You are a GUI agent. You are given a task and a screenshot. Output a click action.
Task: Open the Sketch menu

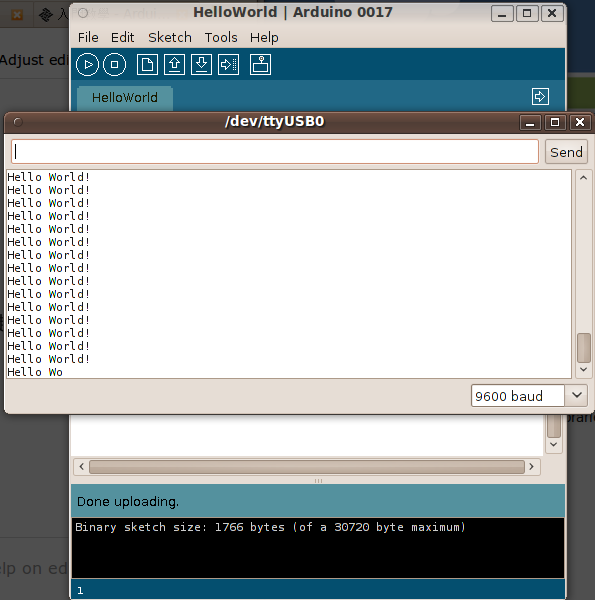170,38
